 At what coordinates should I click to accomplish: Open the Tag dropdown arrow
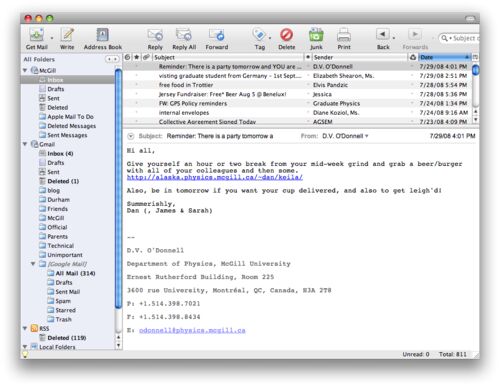point(270,38)
